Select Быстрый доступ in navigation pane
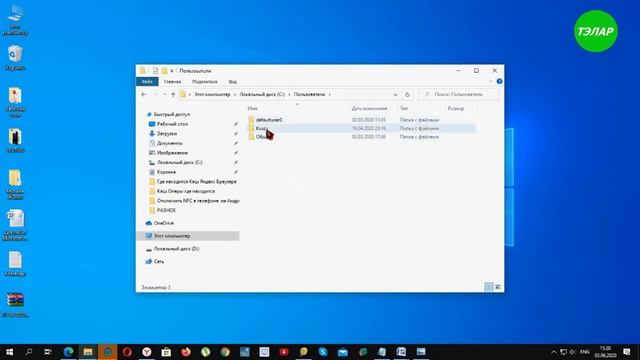This screenshot has height=360, width=640. click(172, 114)
